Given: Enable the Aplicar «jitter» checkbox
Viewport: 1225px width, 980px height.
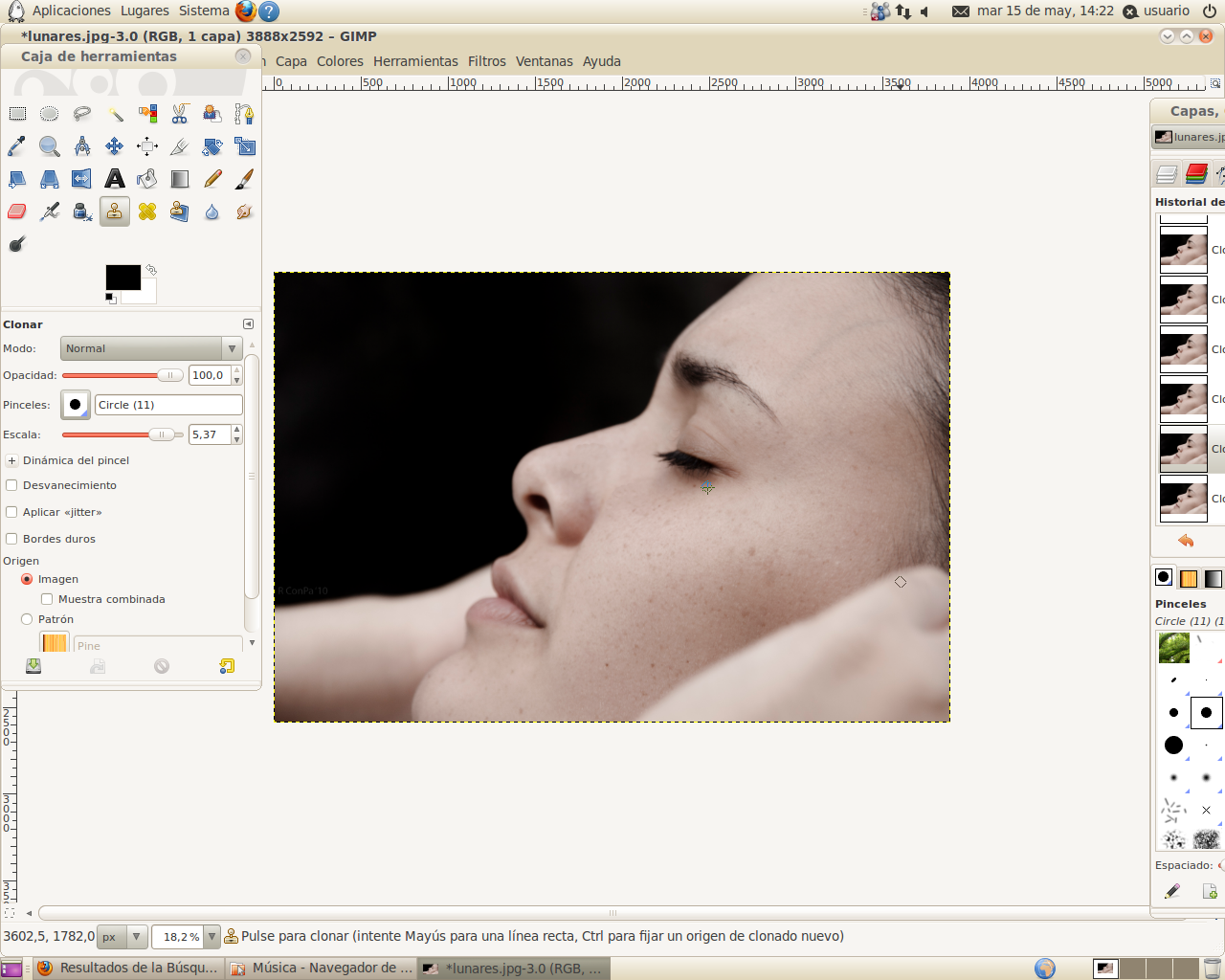Looking at the screenshot, I should [11, 512].
